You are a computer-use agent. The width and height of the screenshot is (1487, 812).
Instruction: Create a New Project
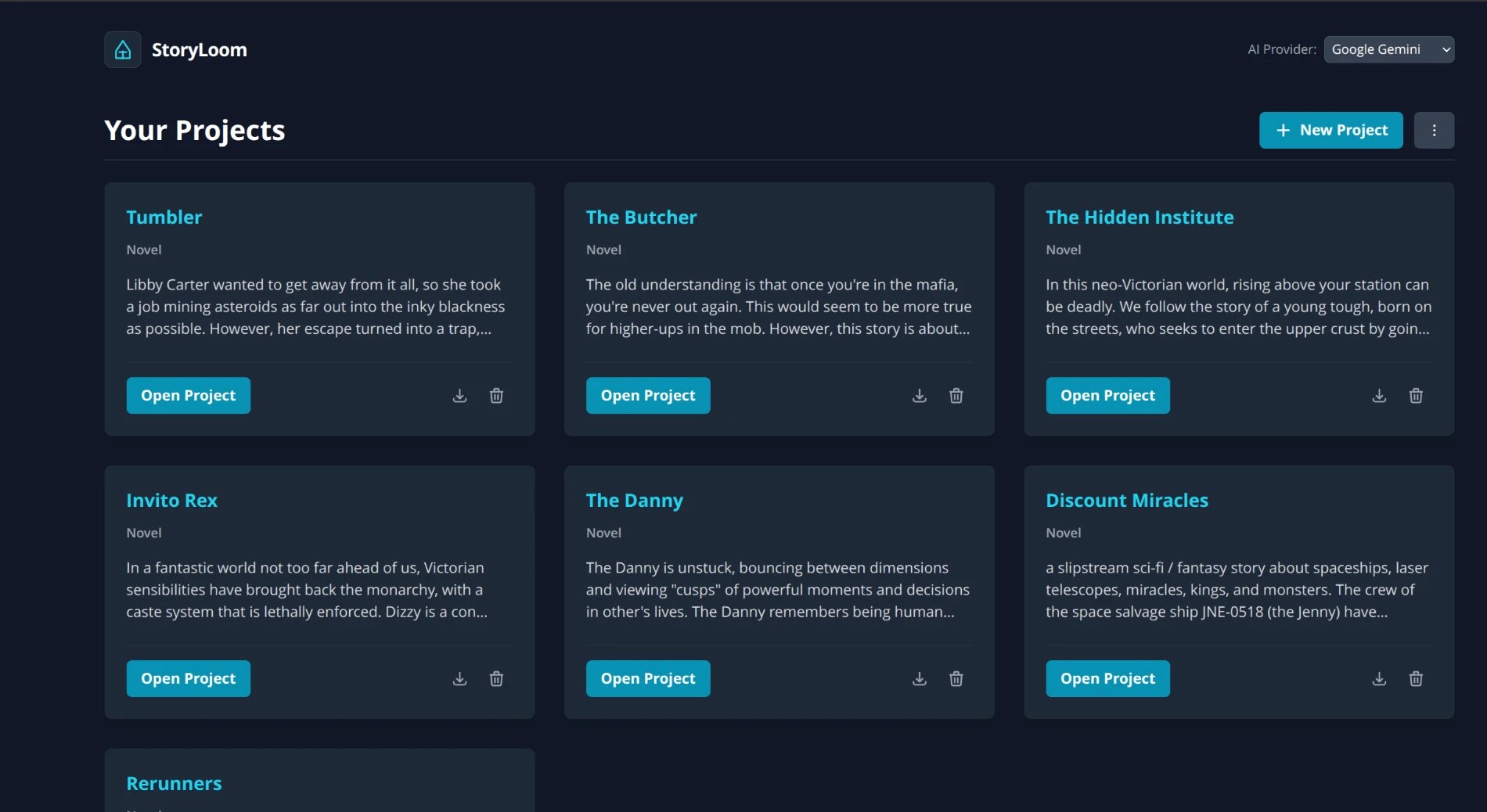(1330, 131)
